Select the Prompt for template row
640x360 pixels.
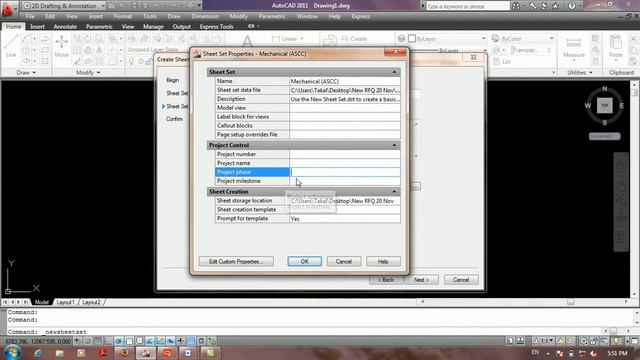point(307,219)
